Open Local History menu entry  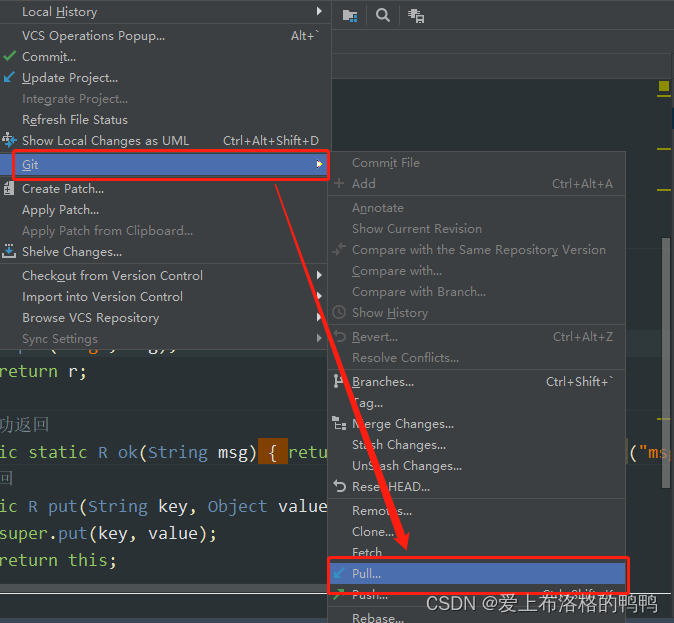pyautogui.click(x=165, y=12)
